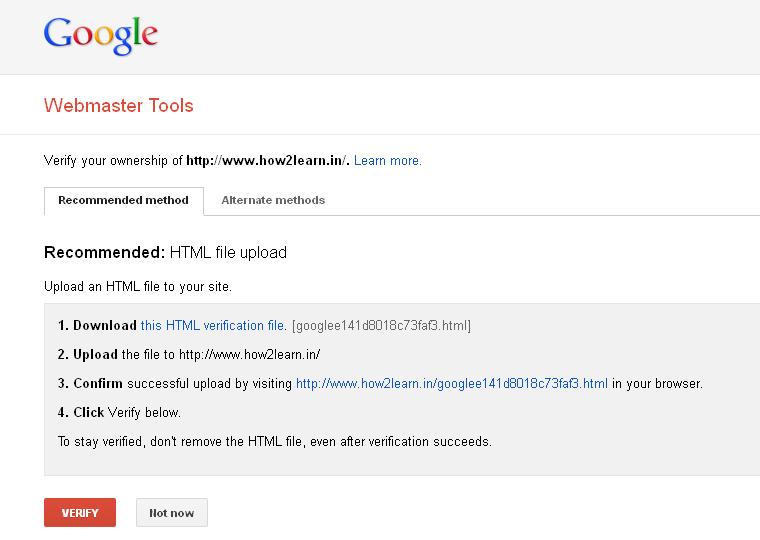Click the bold Upload word in step 2

click(x=95, y=354)
